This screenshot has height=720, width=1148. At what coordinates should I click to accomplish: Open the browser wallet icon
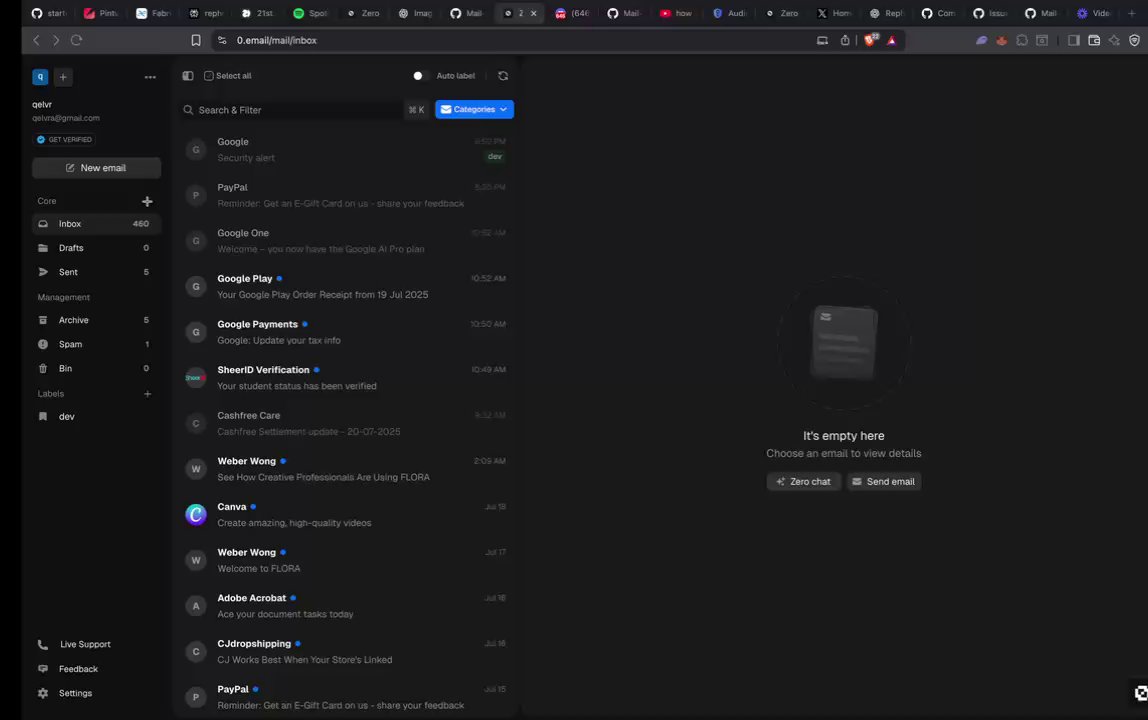click(x=1094, y=40)
